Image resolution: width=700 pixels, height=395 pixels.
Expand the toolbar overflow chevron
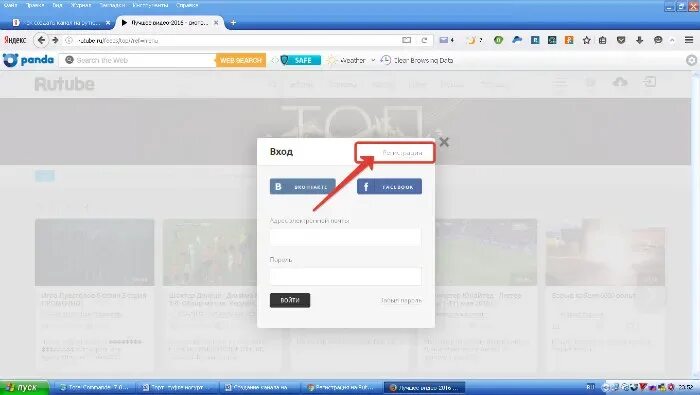click(672, 40)
